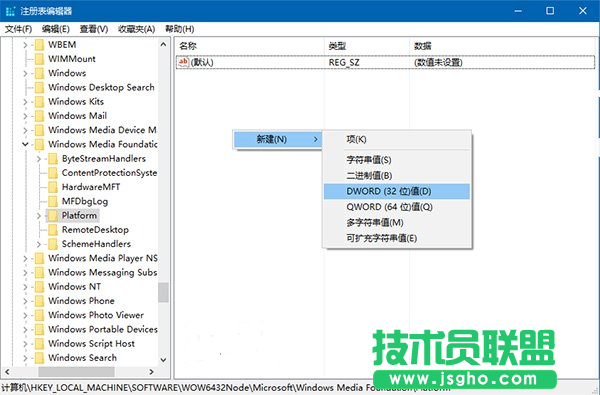600x395 pixels.
Task: Expand the Windows Search key
Action: (x=25, y=358)
